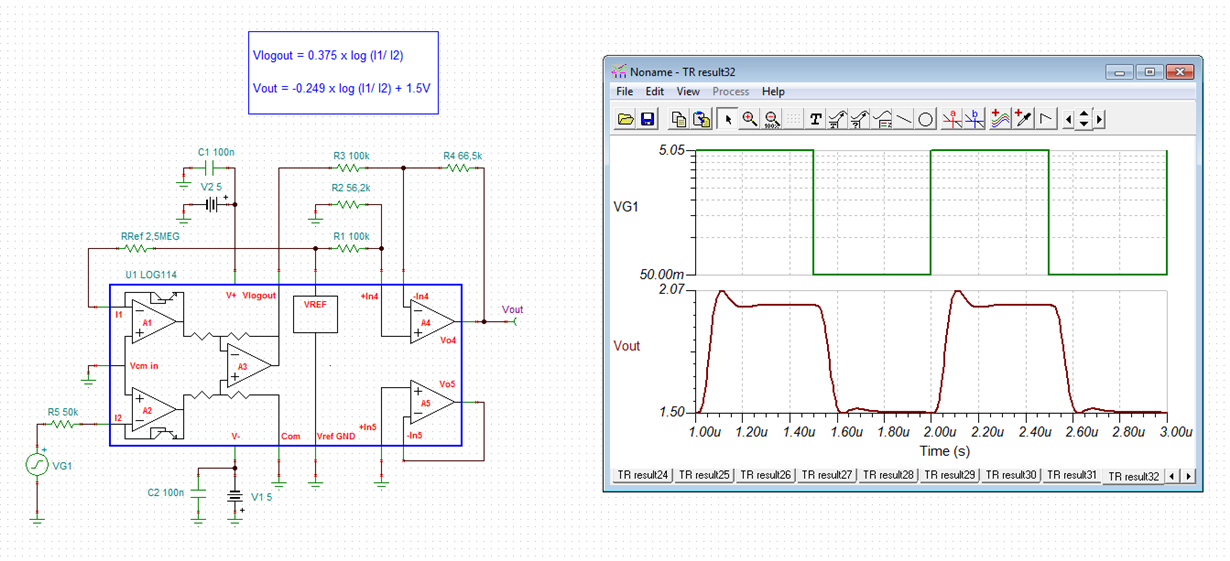Switch to the TR result25 tab

point(704,475)
